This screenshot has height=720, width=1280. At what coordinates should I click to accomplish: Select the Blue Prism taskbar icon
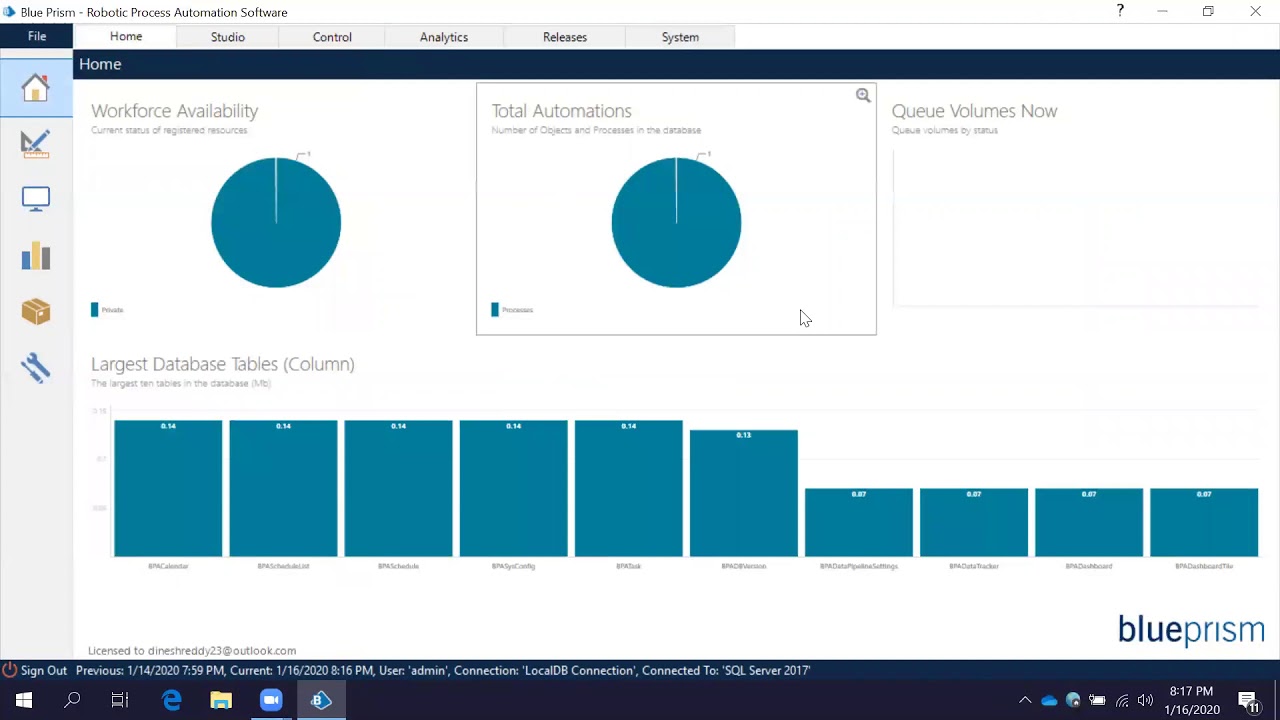tap(321, 700)
